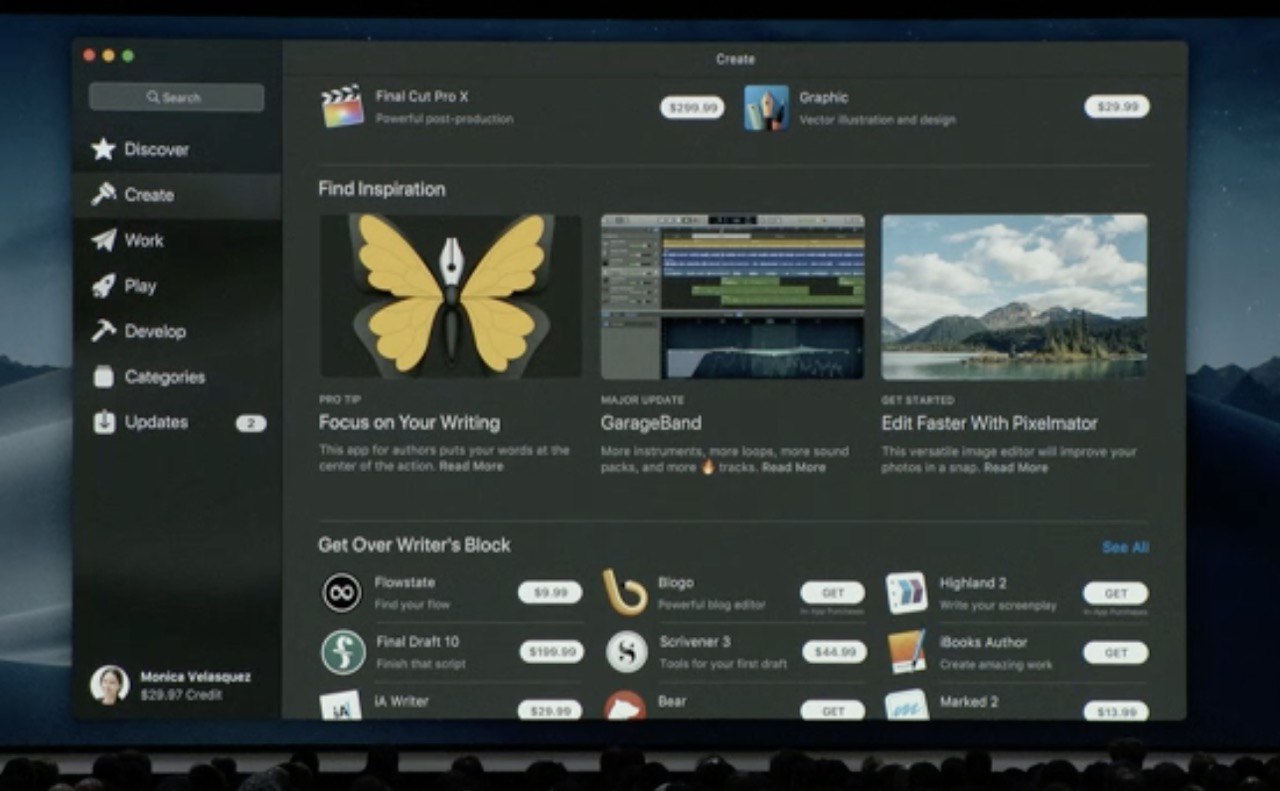The height and width of the screenshot is (791, 1280).
Task: Click Read More under Focus on Your Writing
Action: [x=471, y=466]
